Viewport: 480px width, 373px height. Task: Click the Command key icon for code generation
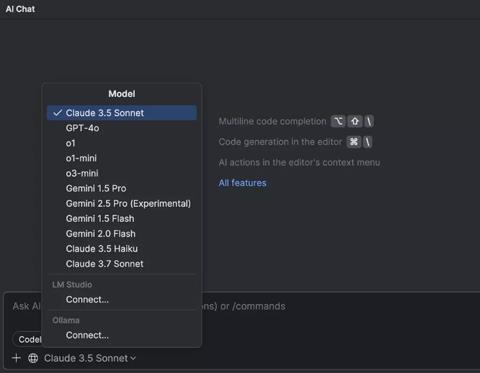click(x=354, y=142)
